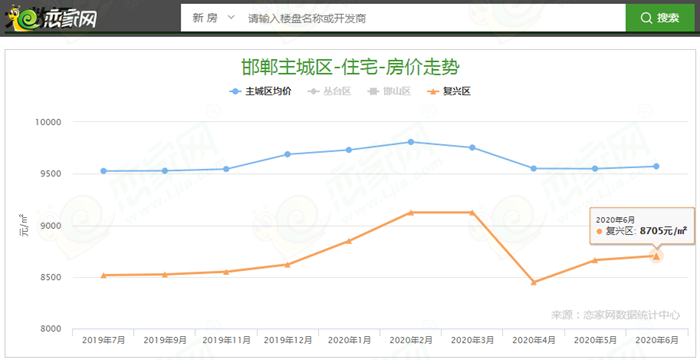The image size is (700, 360).
Task: Click the green 搜索 button
Action: click(660, 18)
